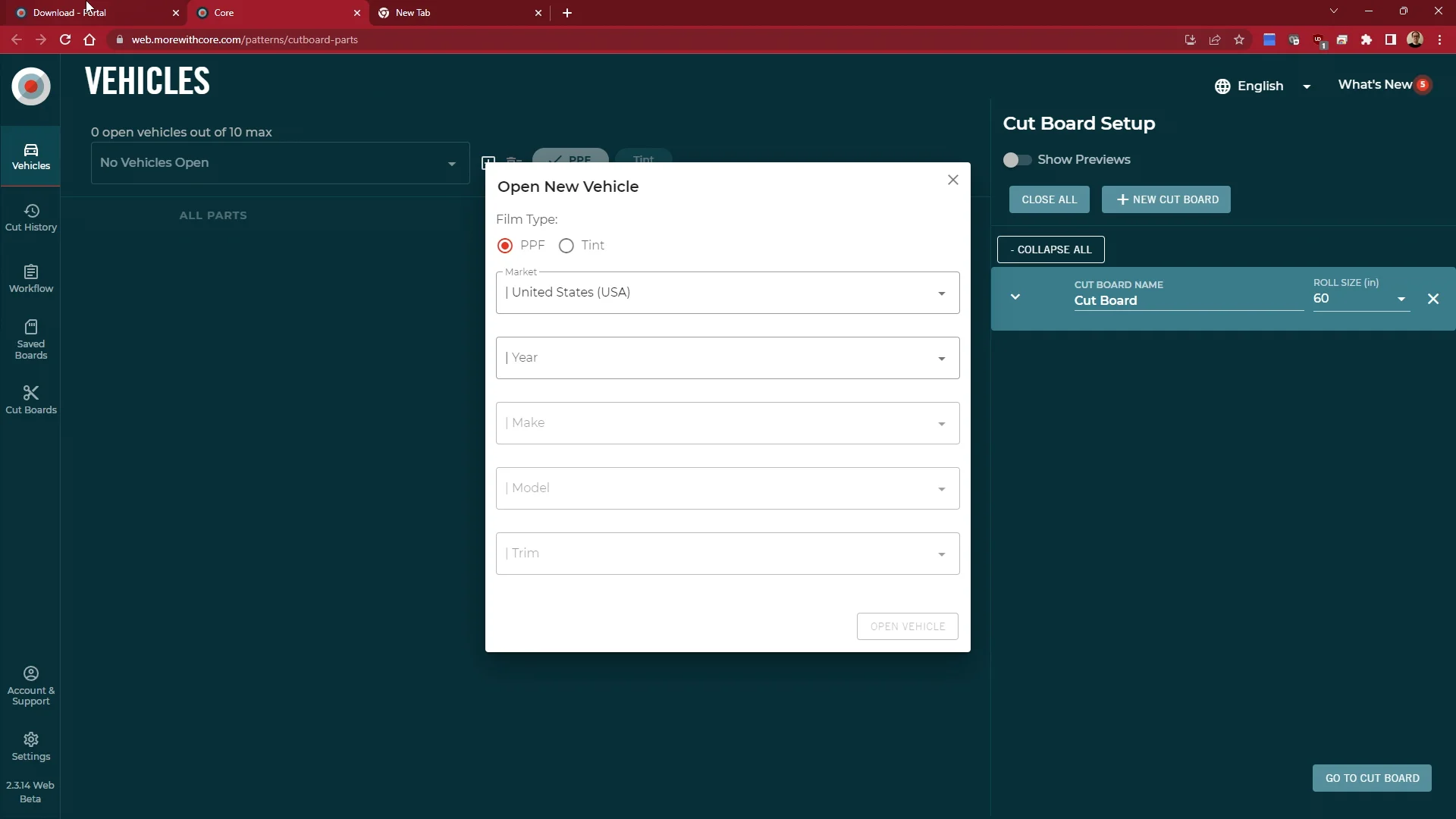The height and width of the screenshot is (819, 1456).
Task: Open Cut History in sidebar
Action: (31, 218)
